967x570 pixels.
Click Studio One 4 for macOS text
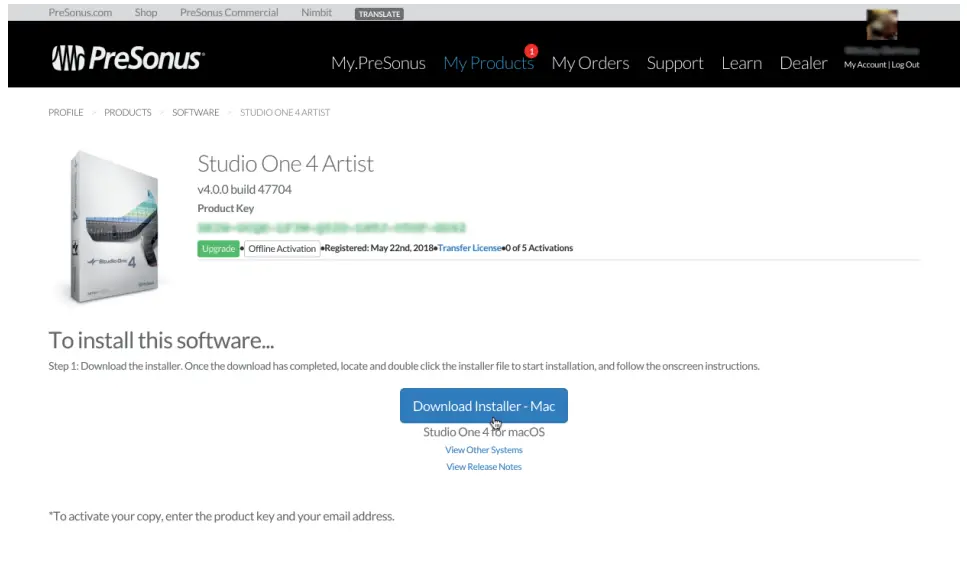pos(484,432)
